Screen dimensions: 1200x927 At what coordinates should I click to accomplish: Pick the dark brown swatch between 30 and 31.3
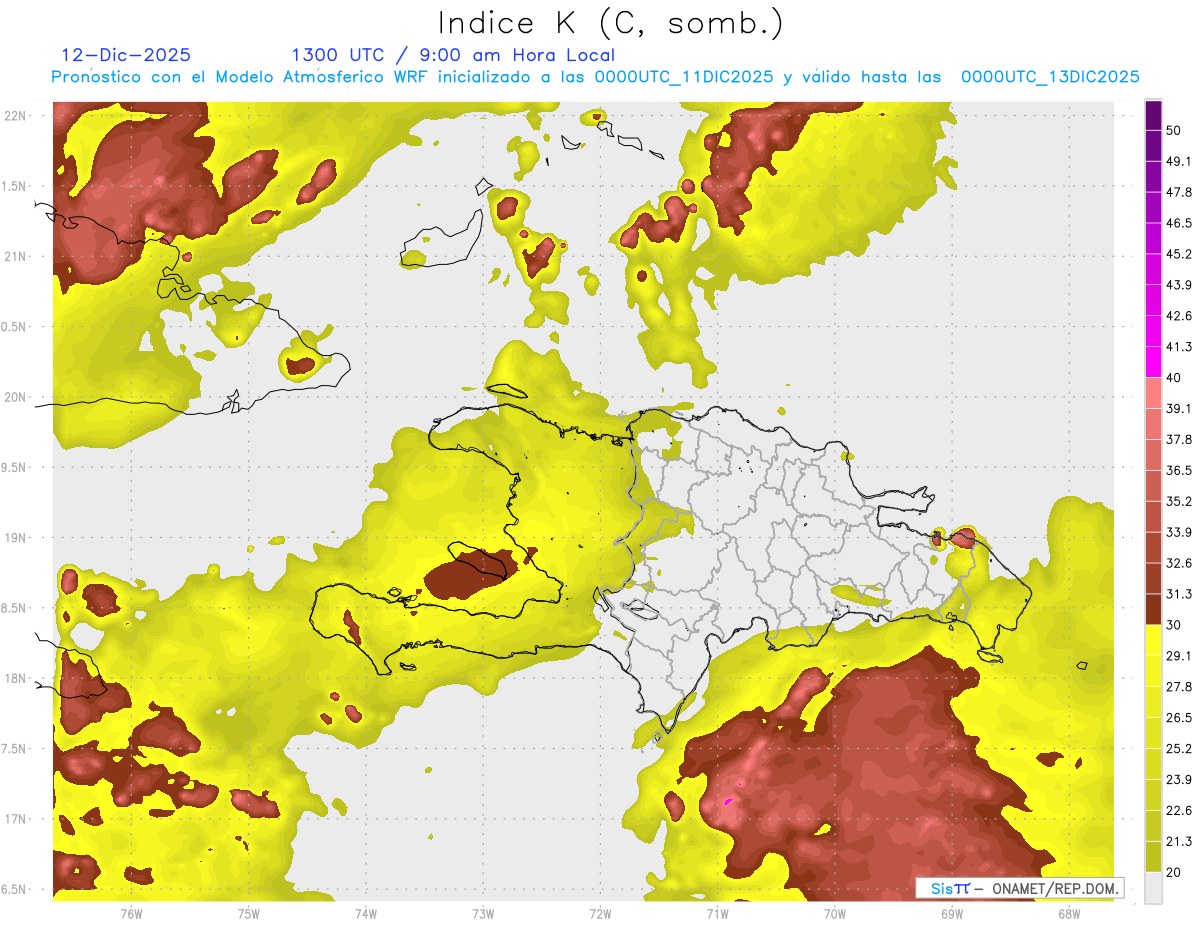coord(1153,610)
